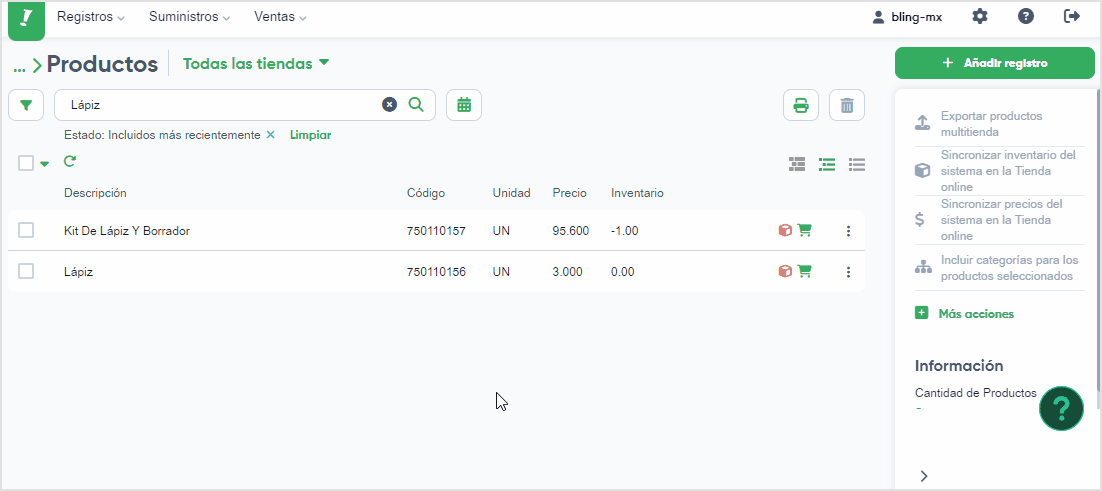Check the Lápiz product checkbox
The height and width of the screenshot is (491, 1102).
pyautogui.click(x=26, y=271)
